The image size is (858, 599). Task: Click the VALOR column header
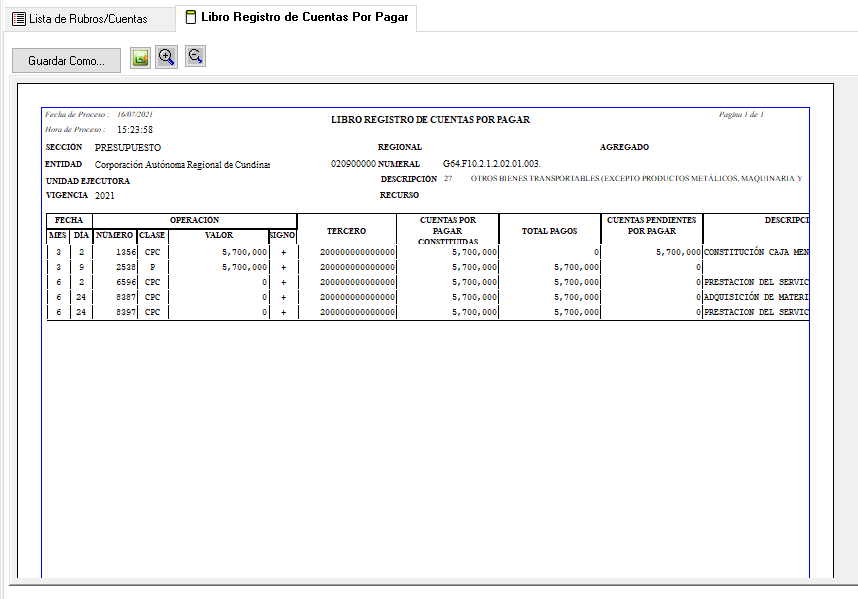pos(218,236)
